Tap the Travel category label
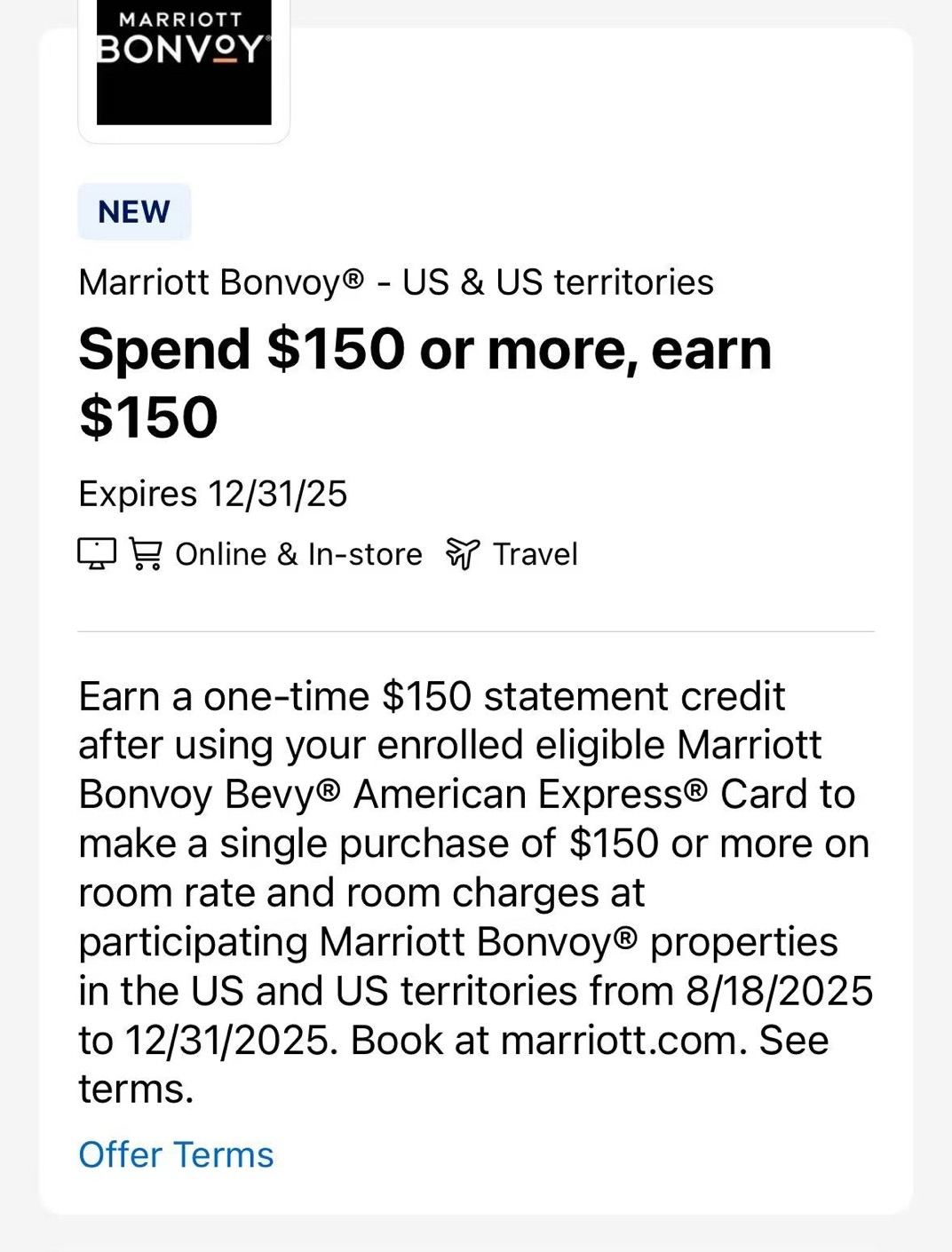 click(535, 554)
